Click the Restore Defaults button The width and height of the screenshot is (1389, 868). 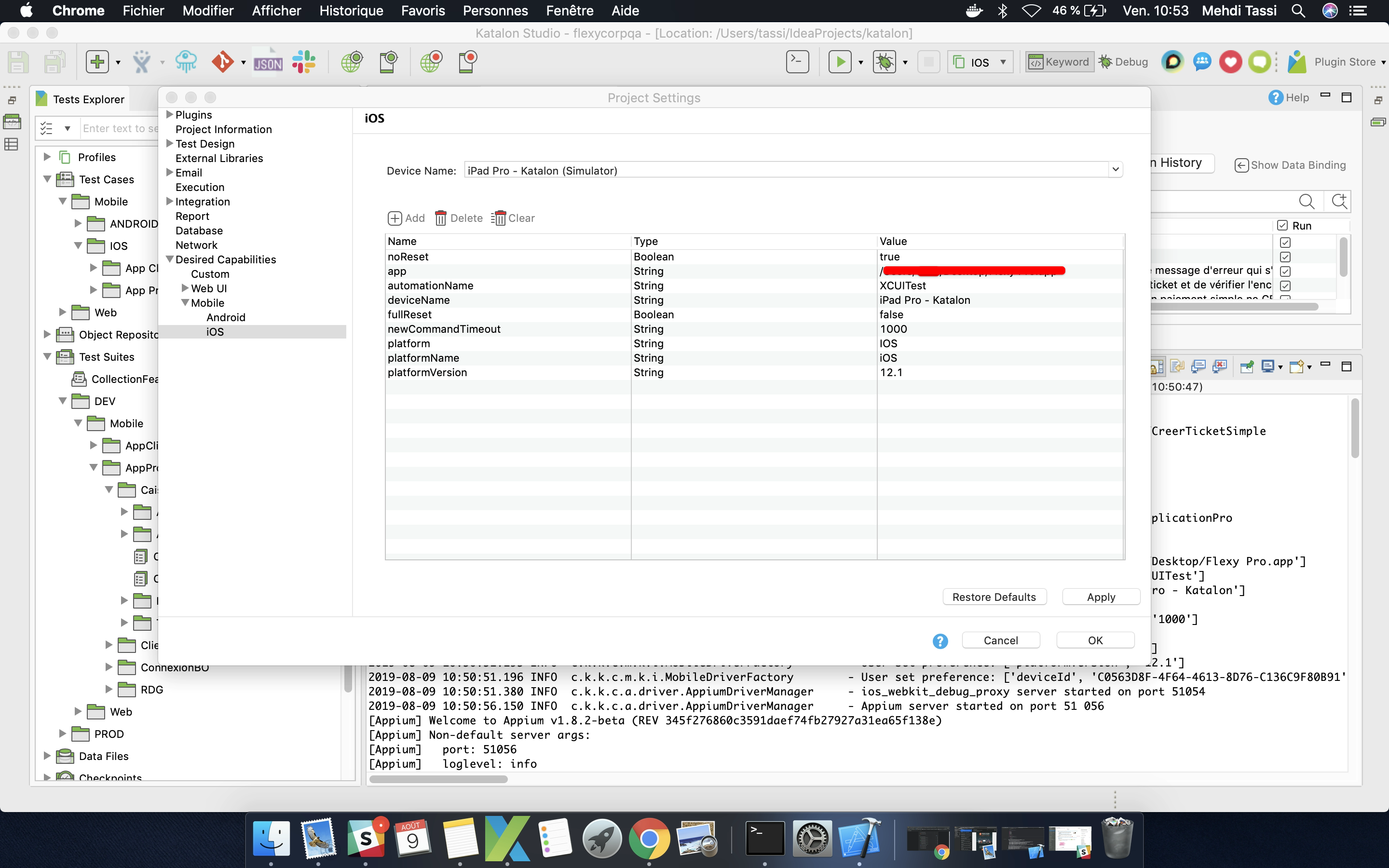pyautogui.click(x=994, y=597)
